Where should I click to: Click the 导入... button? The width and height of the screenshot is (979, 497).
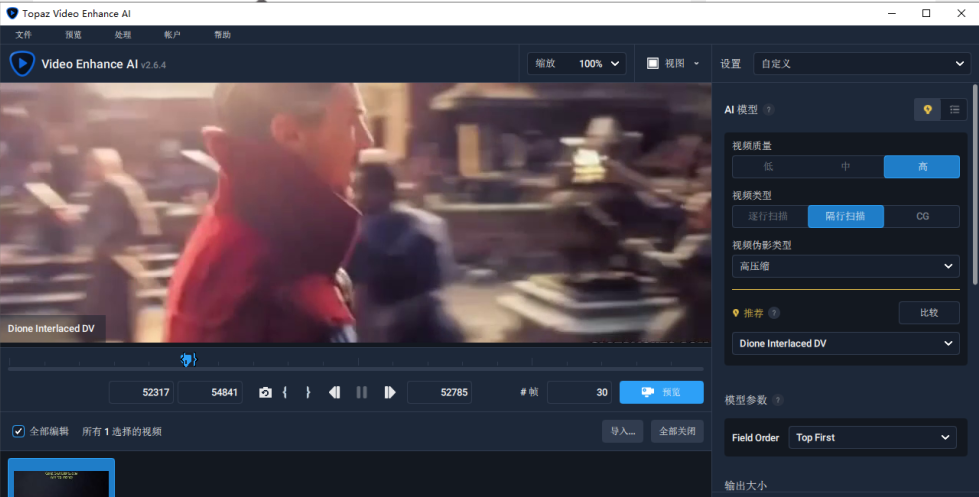(x=622, y=432)
